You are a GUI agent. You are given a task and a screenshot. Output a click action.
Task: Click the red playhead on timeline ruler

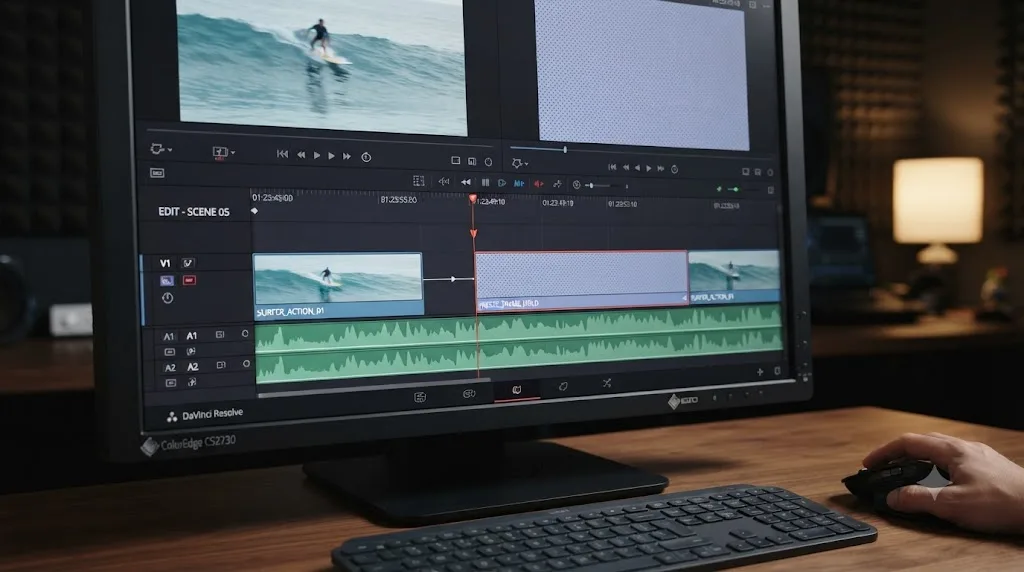(x=473, y=199)
